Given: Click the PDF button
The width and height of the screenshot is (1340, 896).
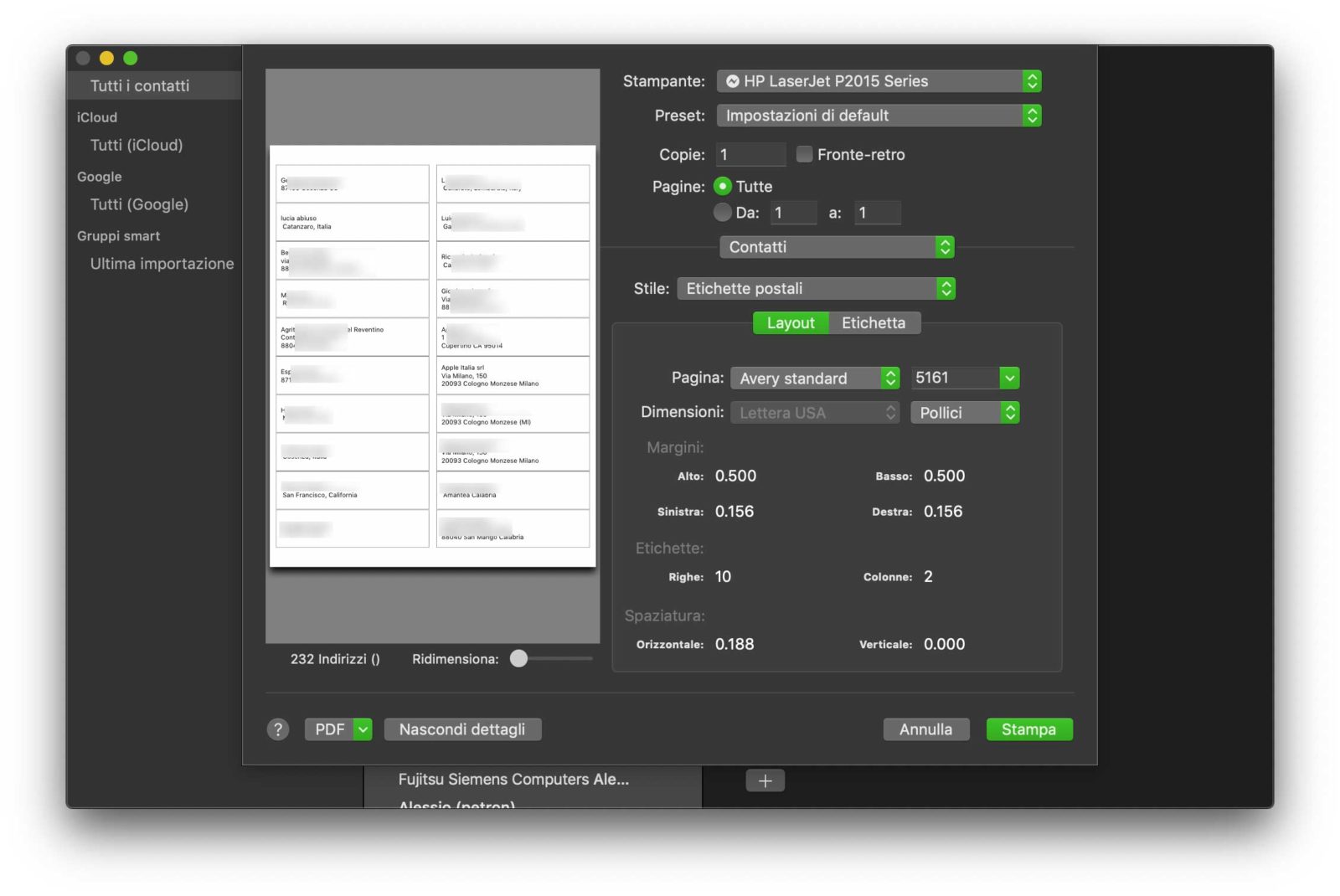Looking at the screenshot, I should [329, 729].
